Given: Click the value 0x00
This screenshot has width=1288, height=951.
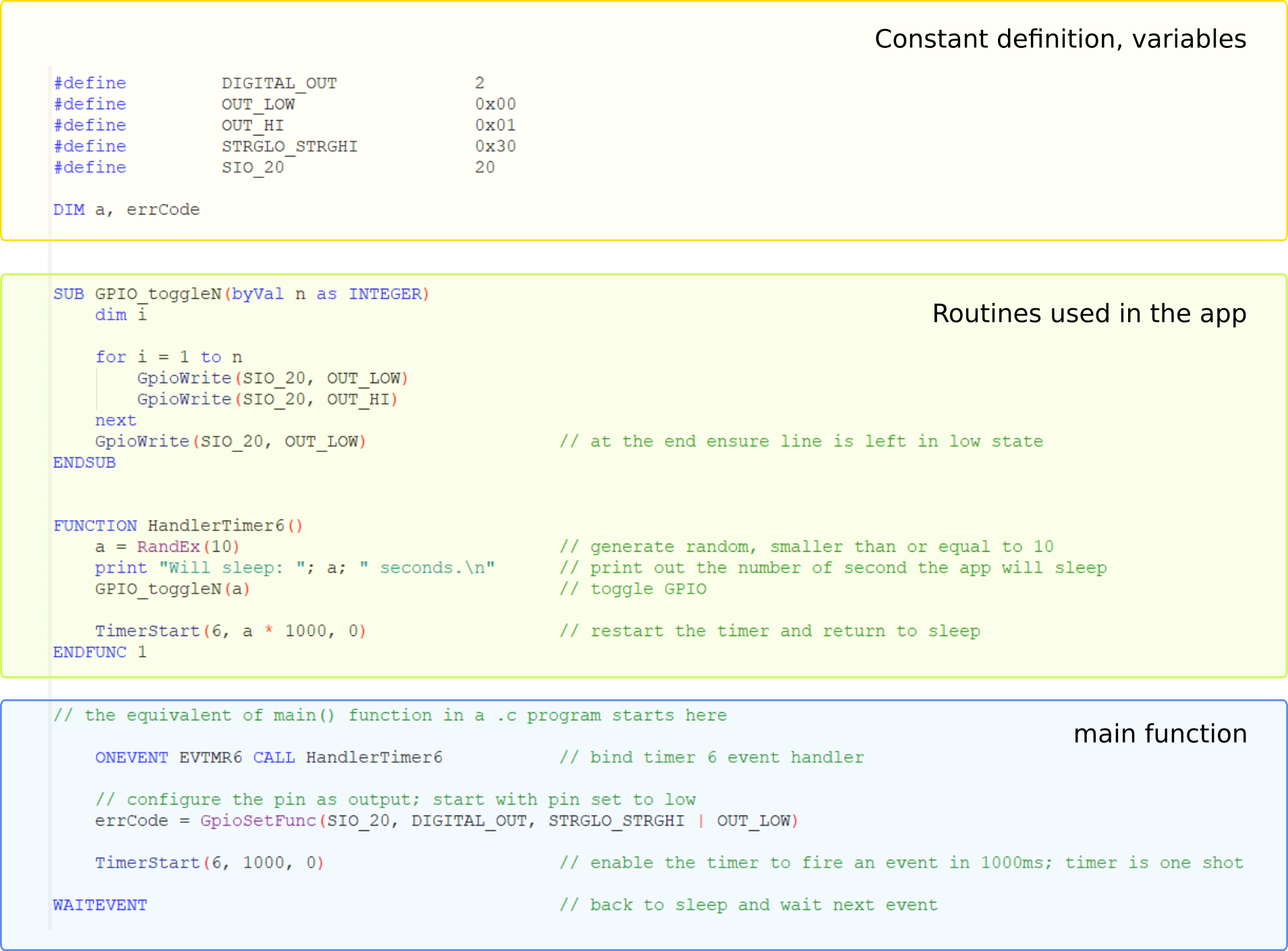Looking at the screenshot, I should click(495, 104).
